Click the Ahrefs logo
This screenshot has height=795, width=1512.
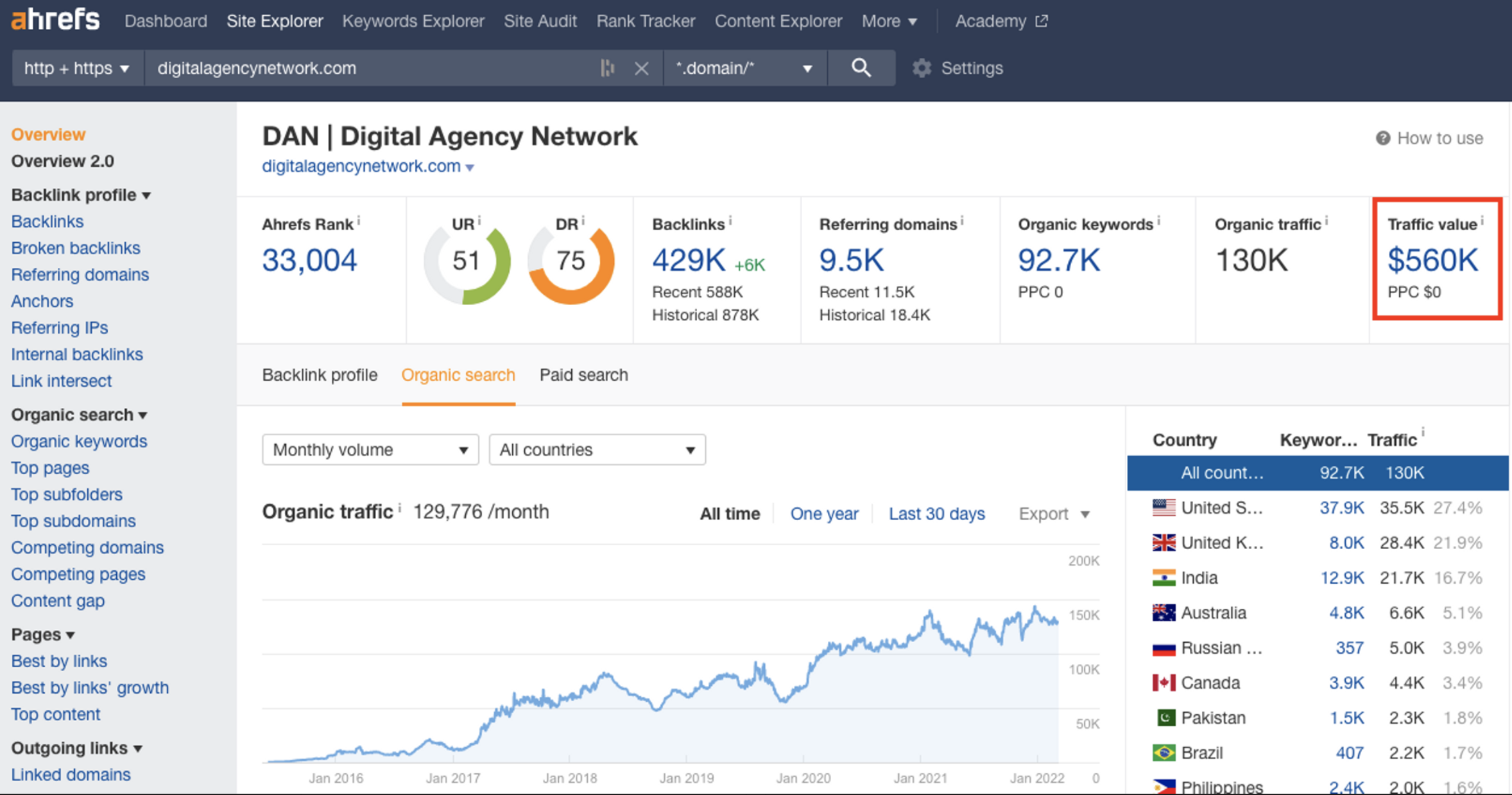click(x=55, y=20)
